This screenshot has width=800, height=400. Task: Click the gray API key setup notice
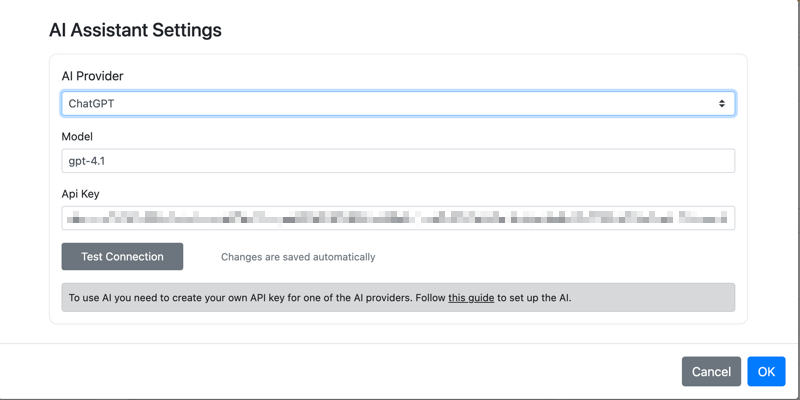click(398, 297)
